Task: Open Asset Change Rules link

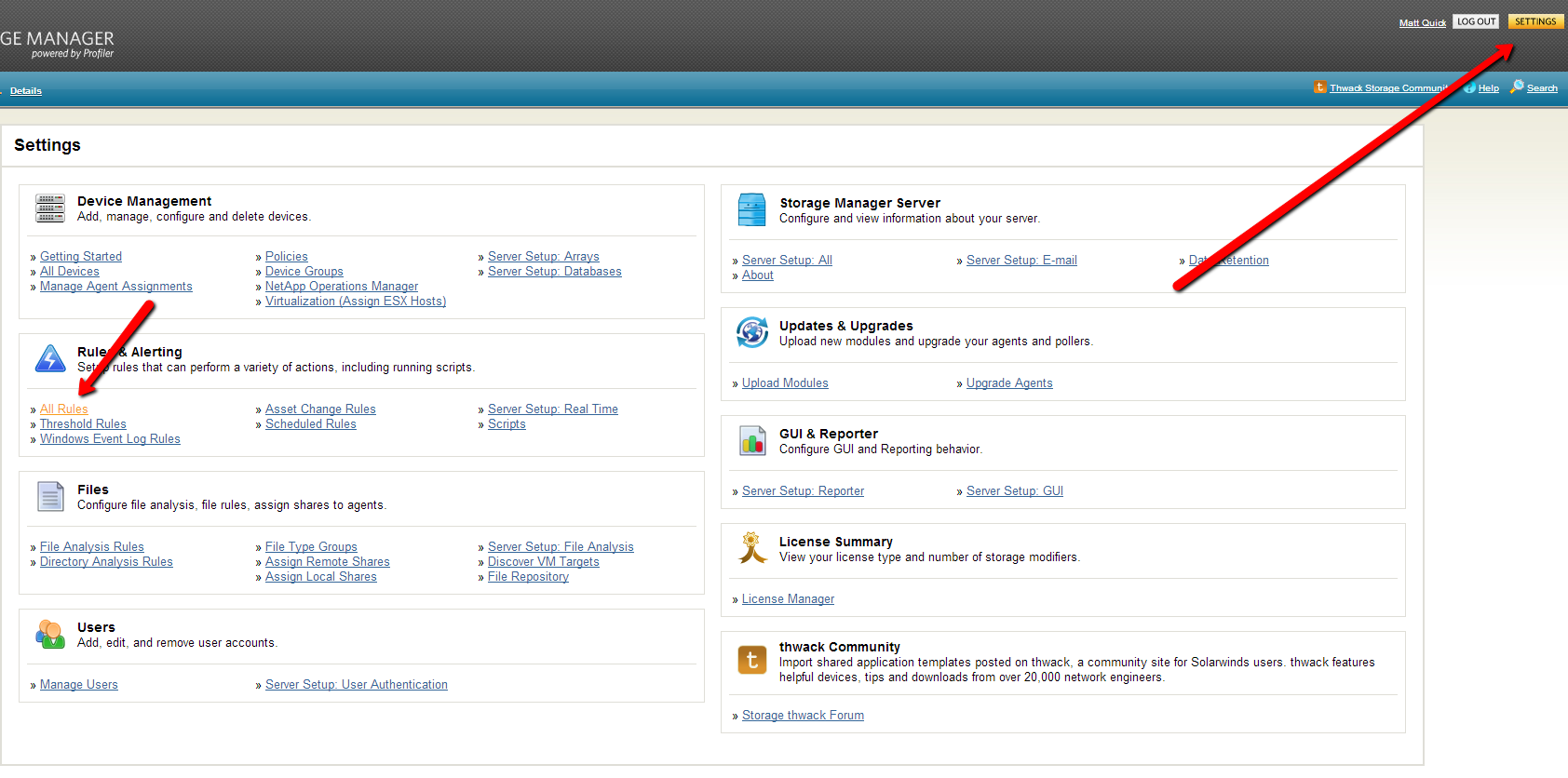Action: pos(320,409)
